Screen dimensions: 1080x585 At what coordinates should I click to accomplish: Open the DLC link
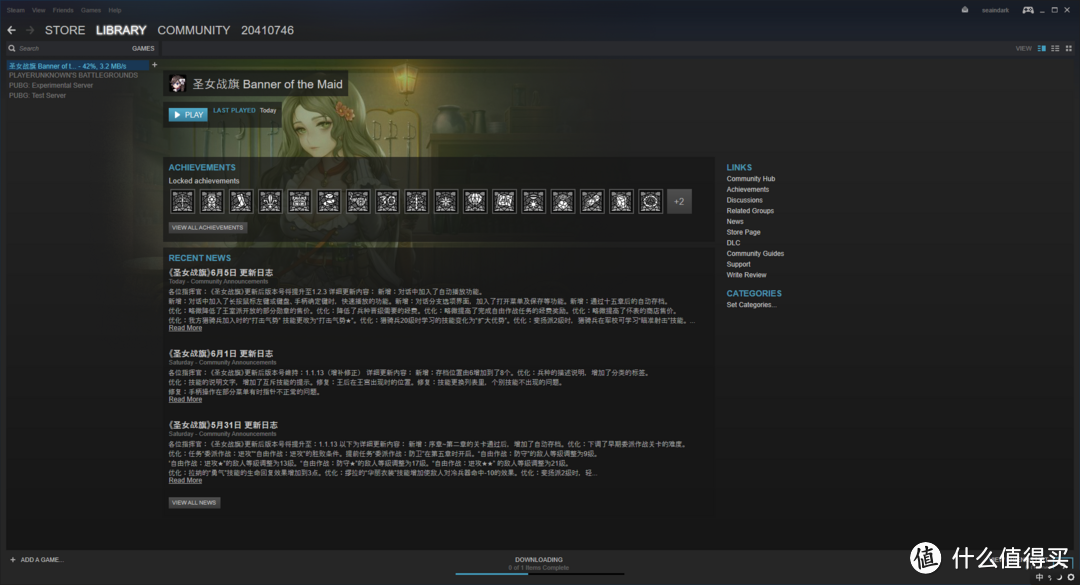[x=734, y=243]
